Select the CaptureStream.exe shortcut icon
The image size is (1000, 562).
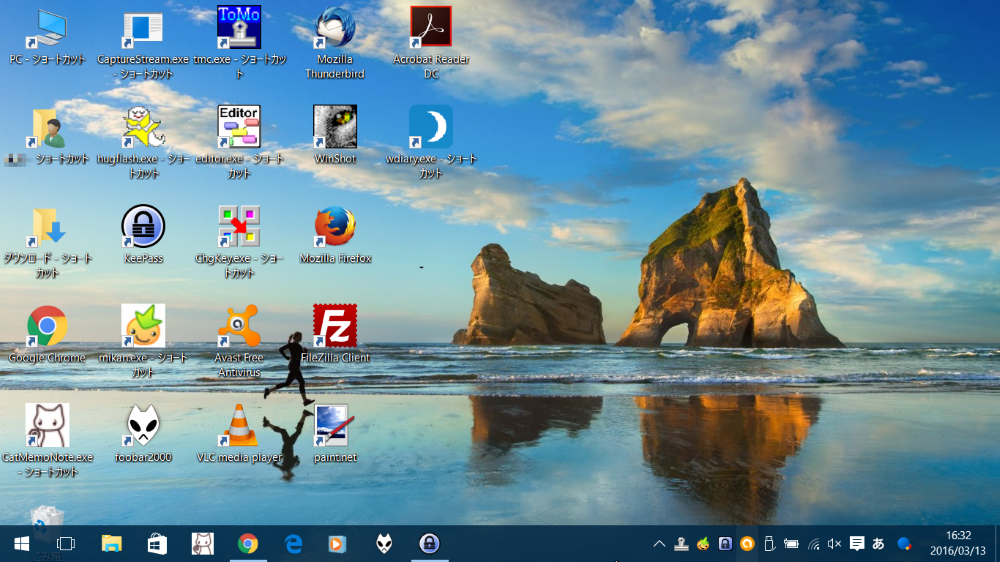pos(143,29)
